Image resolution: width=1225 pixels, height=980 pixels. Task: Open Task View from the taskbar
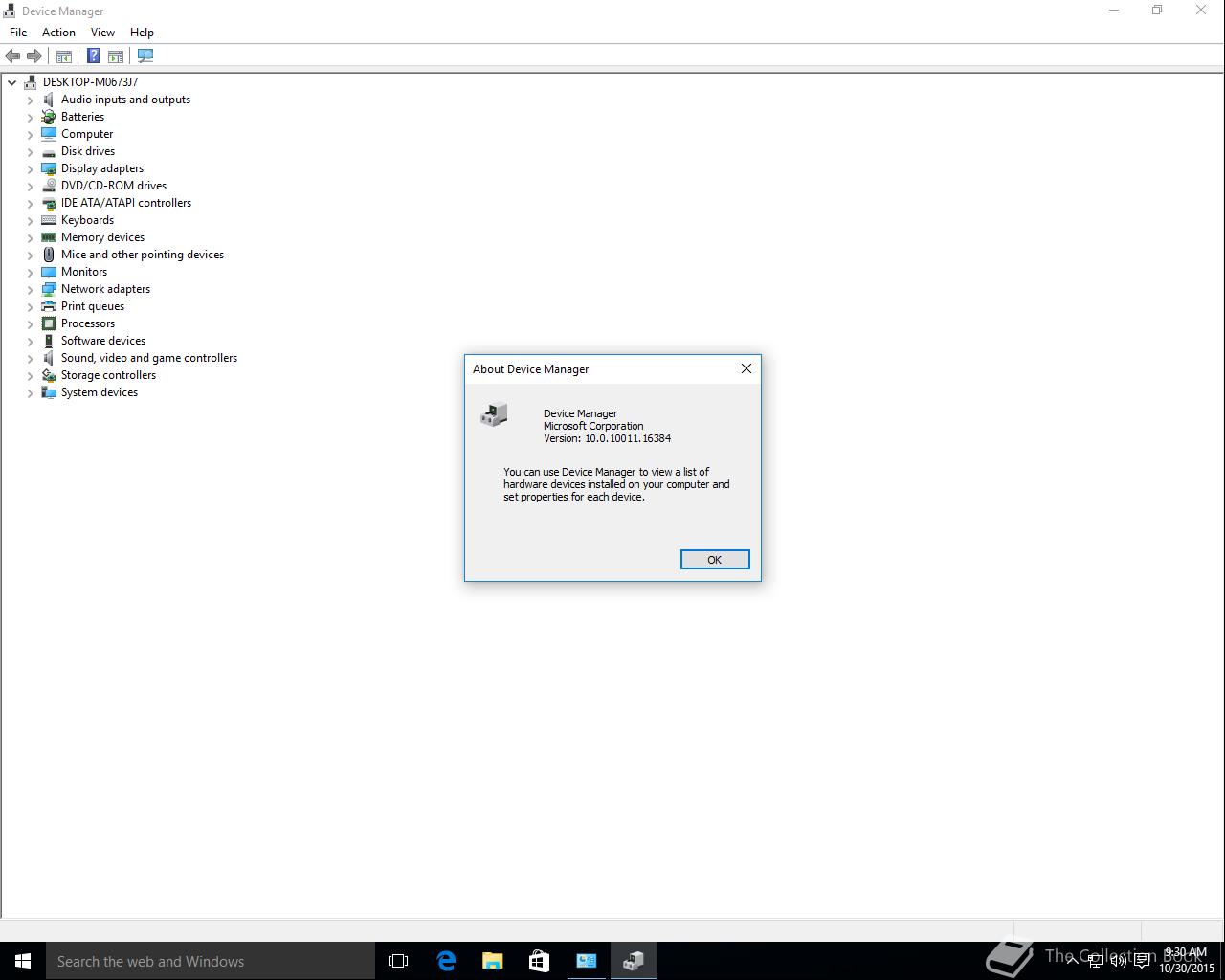(398, 961)
